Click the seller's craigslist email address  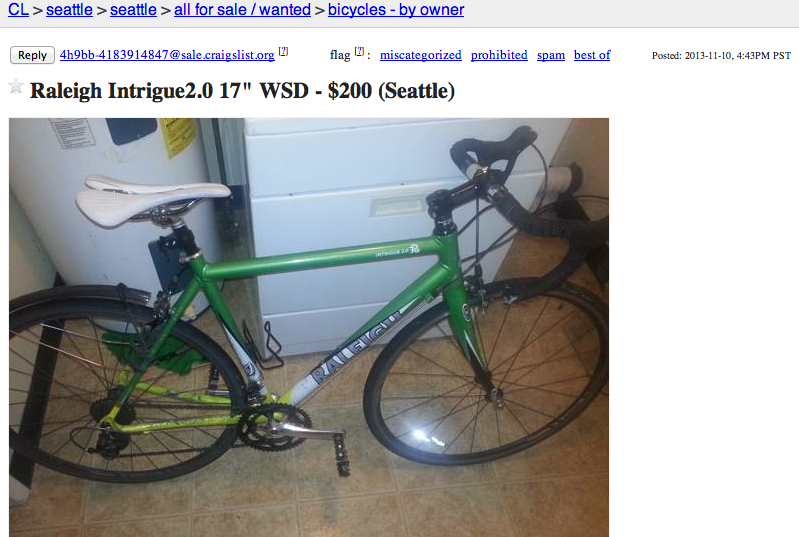tap(167, 55)
